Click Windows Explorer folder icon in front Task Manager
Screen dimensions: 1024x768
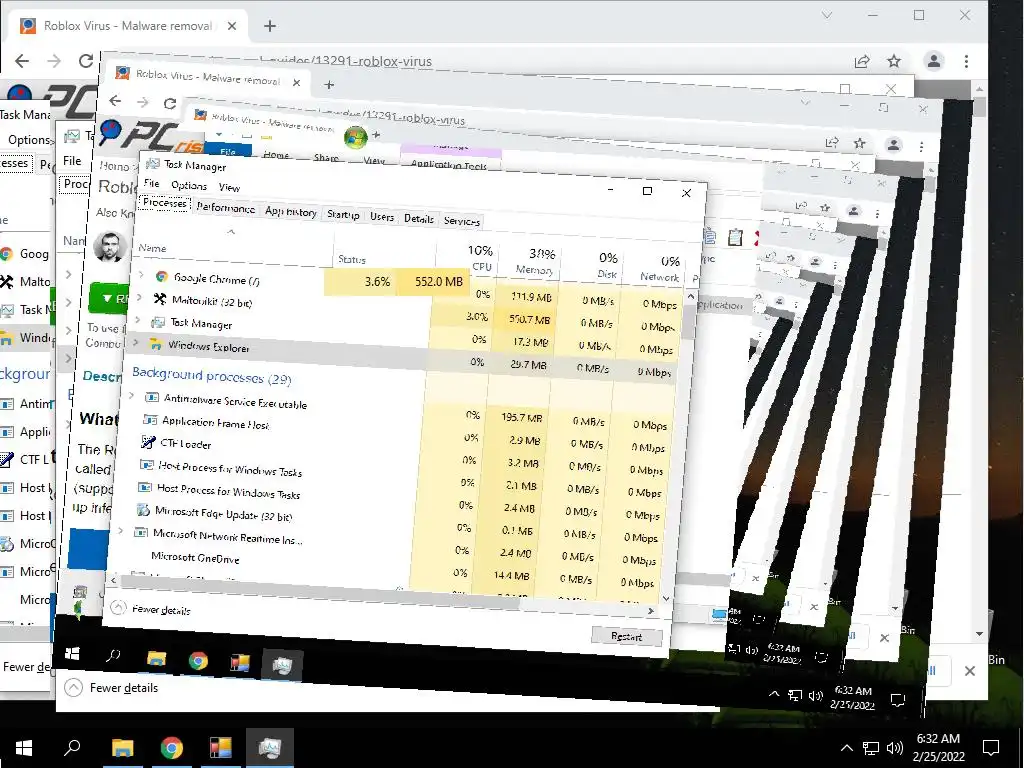click(x=155, y=344)
